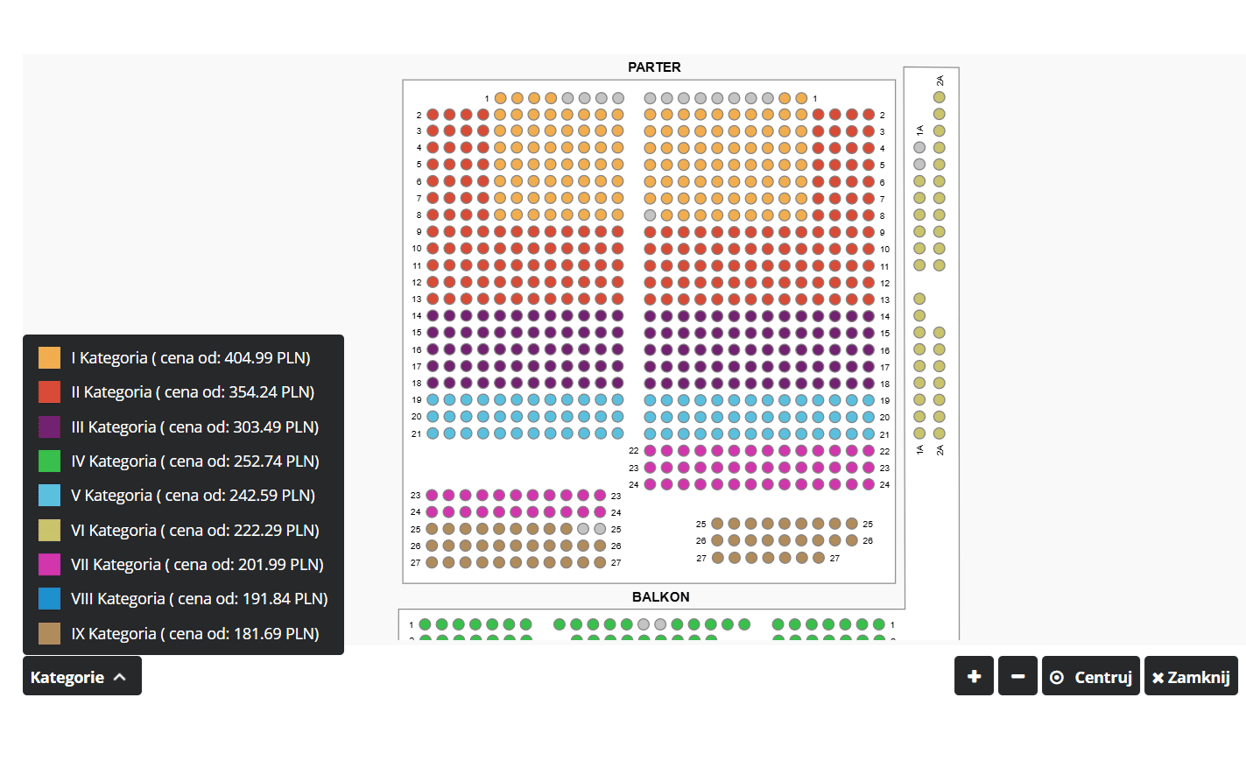The height and width of the screenshot is (768, 1246).
Task: Select I Kategoria orange color swatch
Action: (49, 358)
